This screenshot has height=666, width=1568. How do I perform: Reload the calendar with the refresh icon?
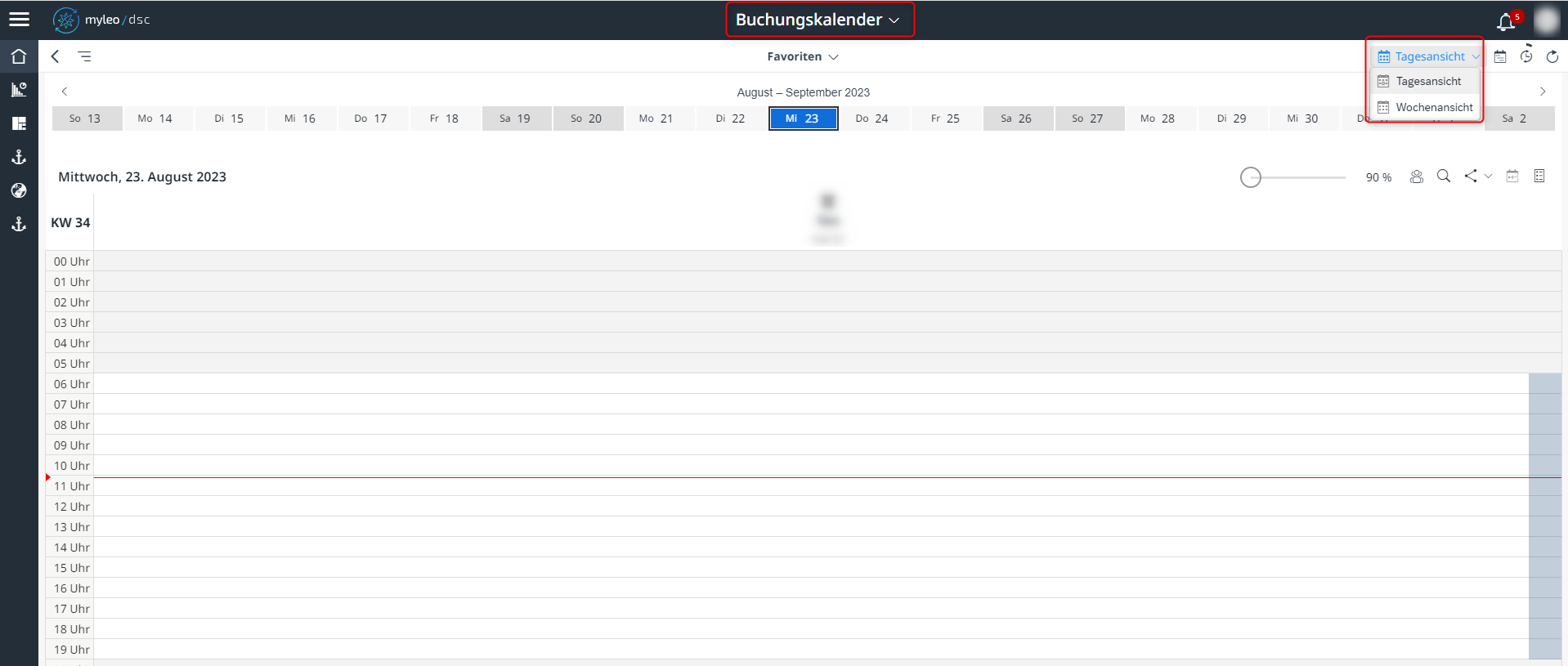pos(1552,56)
